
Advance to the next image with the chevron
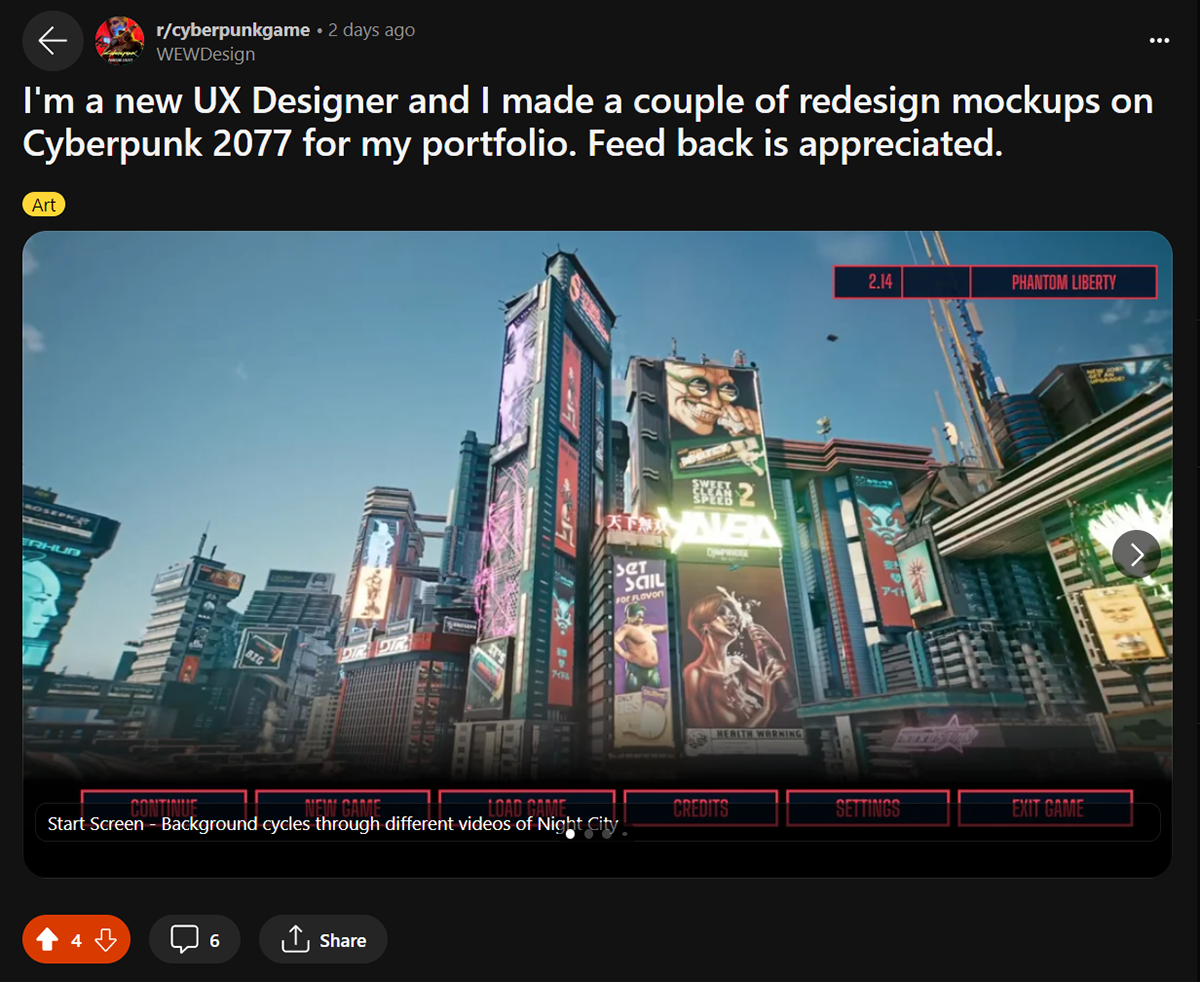pos(1136,553)
